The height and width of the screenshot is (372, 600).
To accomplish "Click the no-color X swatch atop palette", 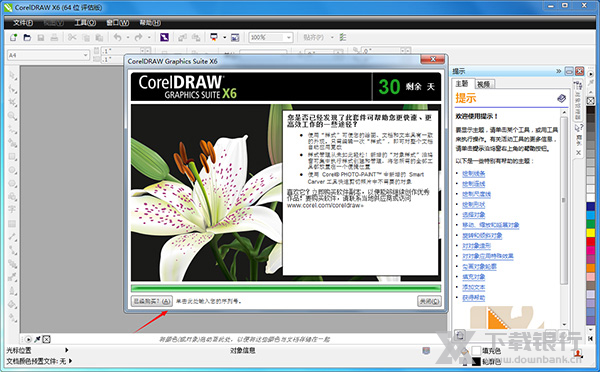I will pos(591,101).
